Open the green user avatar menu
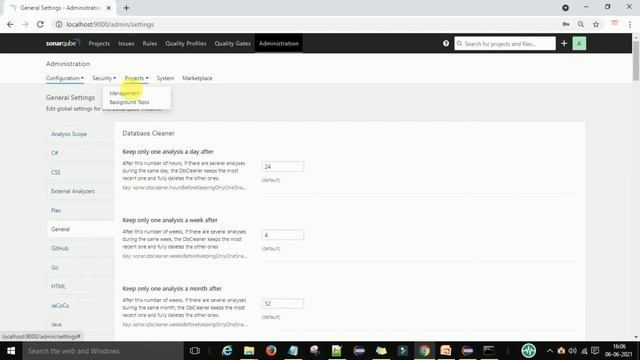The width and height of the screenshot is (640, 360). click(579, 43)
